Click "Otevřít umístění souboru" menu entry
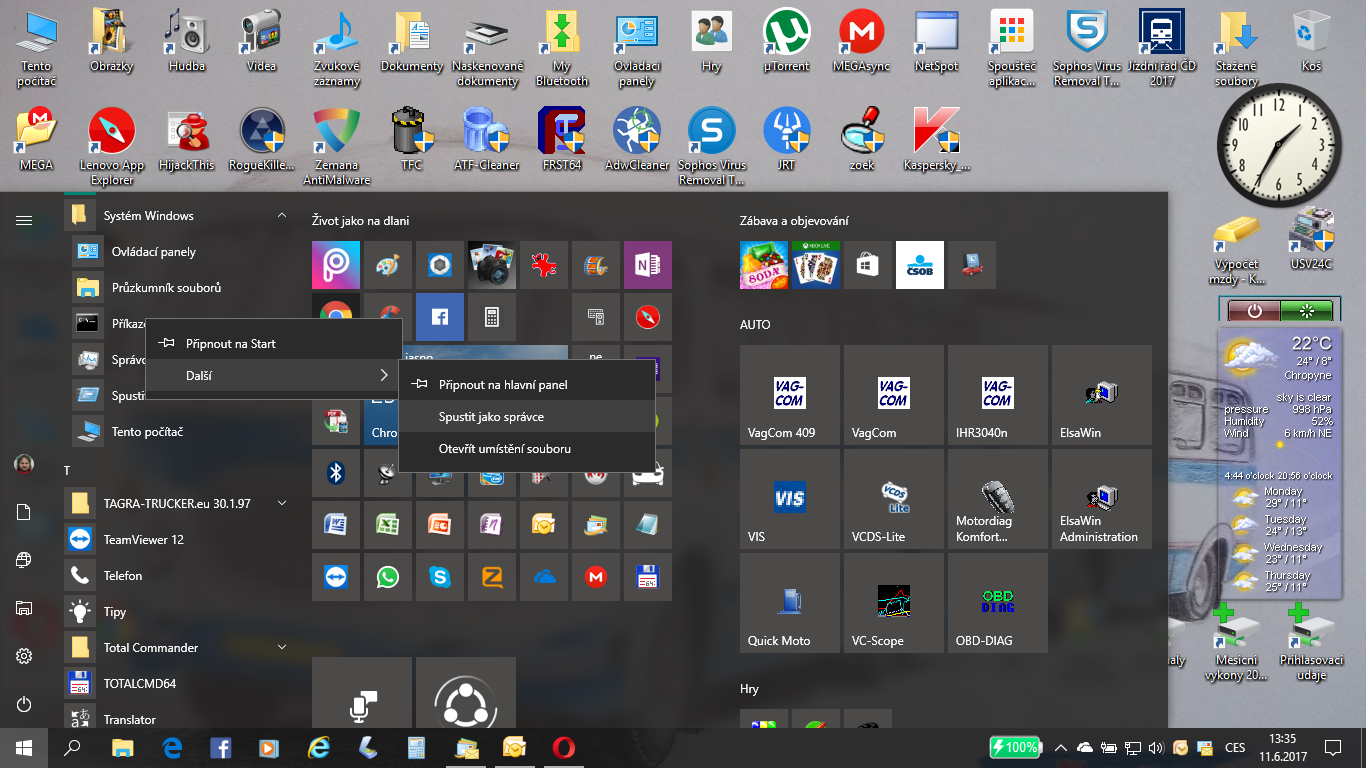The height and width of the screenshot is (768, 1366). pos(504,449)
